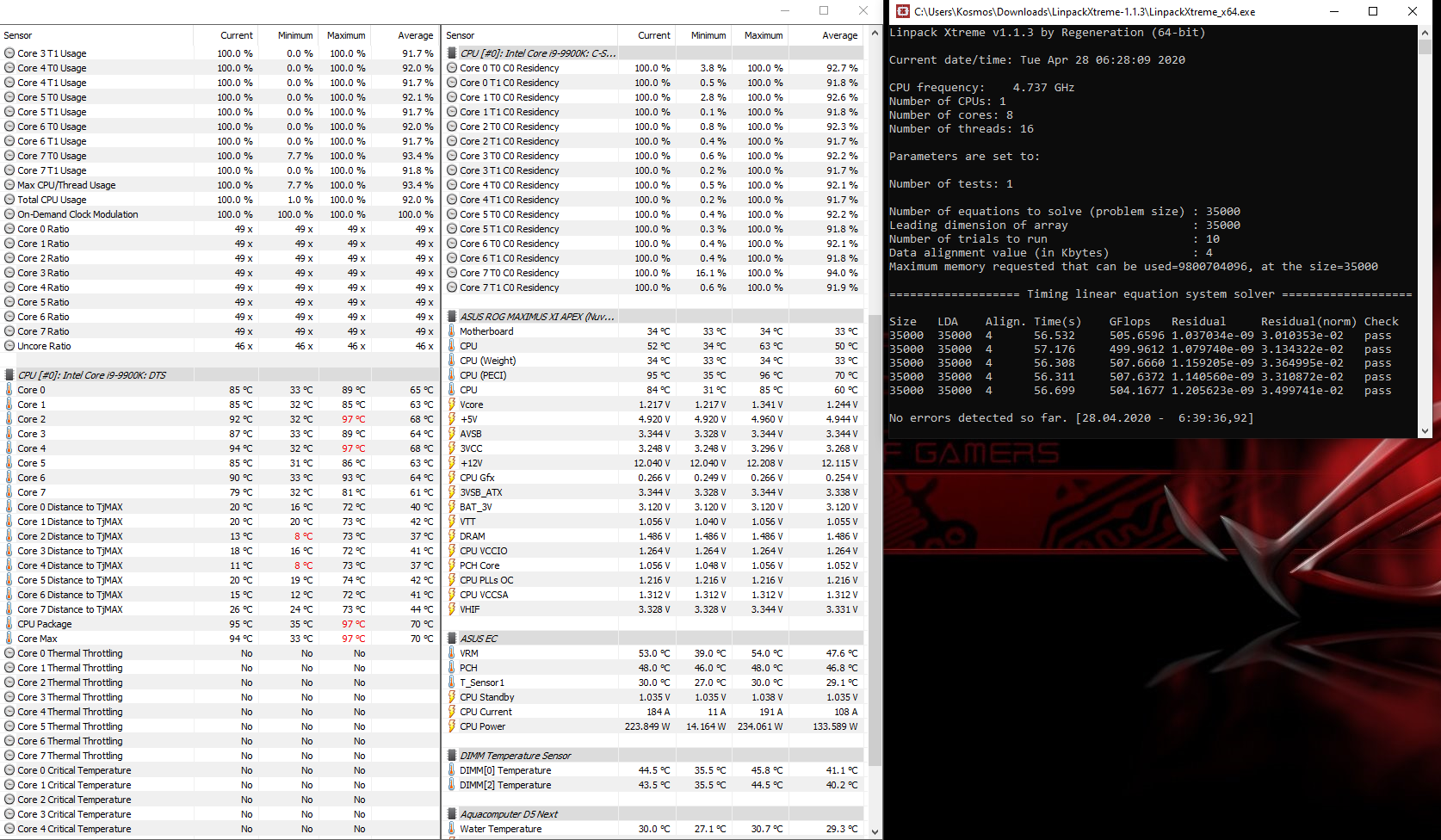Open the LinpackXtreme console window icon menu
This screenshot has height=840, width=1441.
(902, 11)
